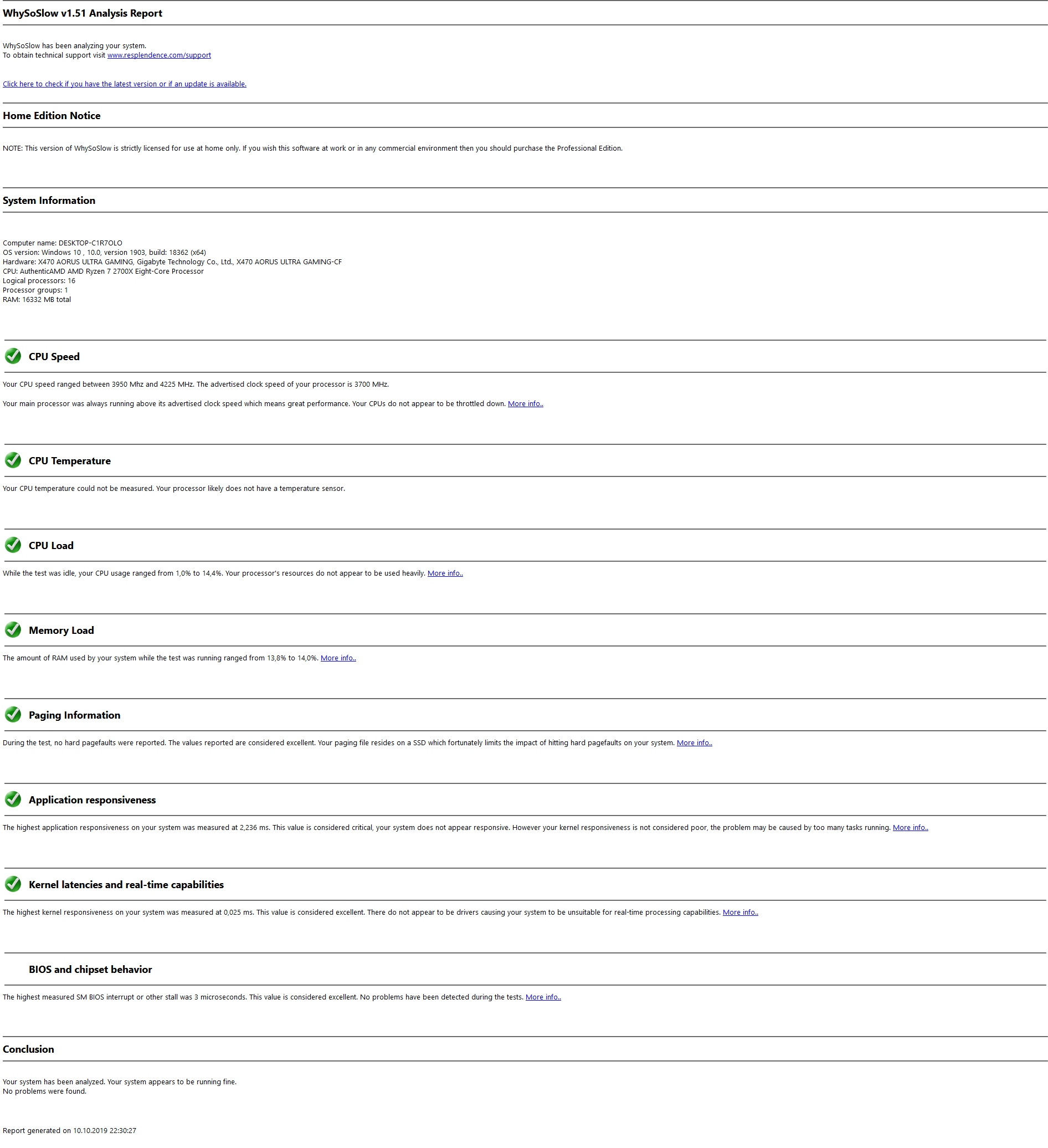Click the Hardware: X470 AORUS ULTRA GAMING line
Viewport: 1048px width, 1148px height.
tap(172, 263)
